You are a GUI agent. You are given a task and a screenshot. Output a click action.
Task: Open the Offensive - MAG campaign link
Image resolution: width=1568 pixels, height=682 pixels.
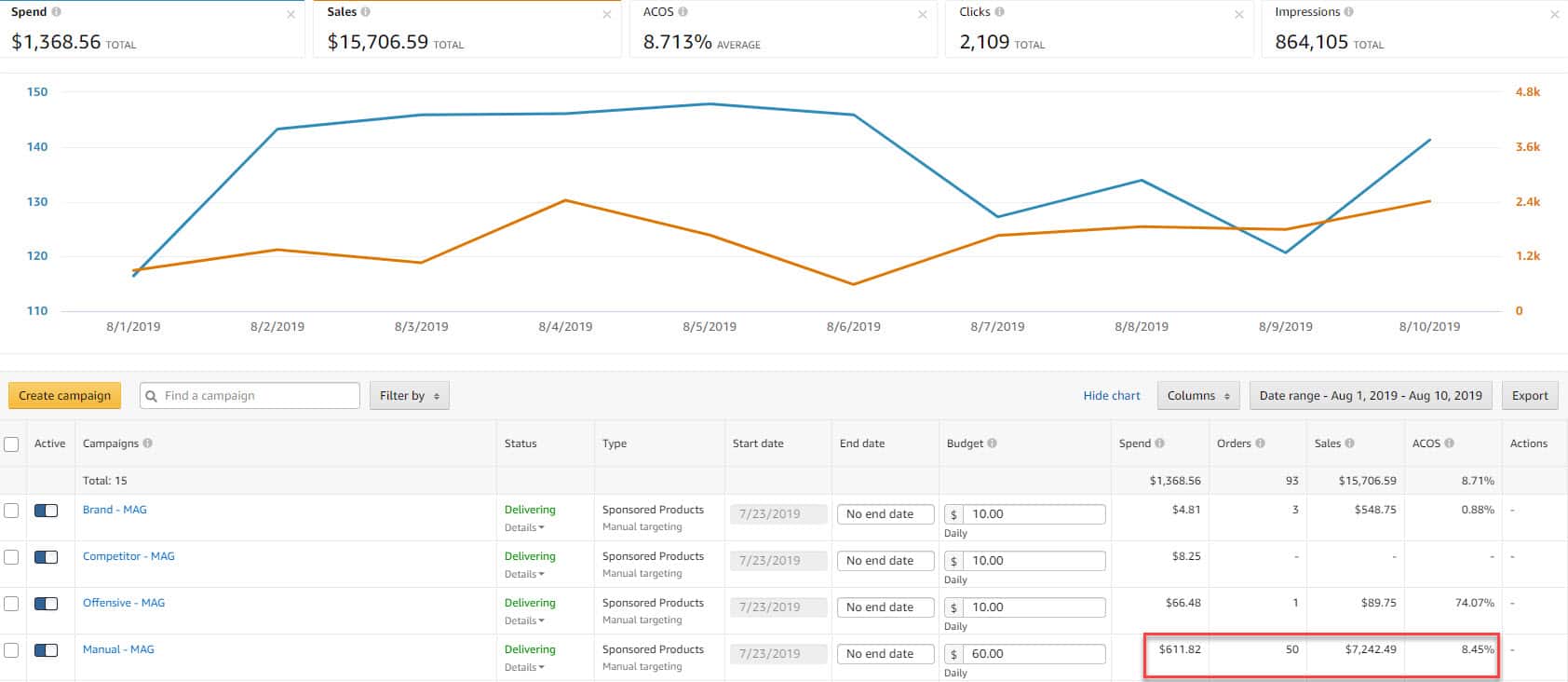(124, 603)
